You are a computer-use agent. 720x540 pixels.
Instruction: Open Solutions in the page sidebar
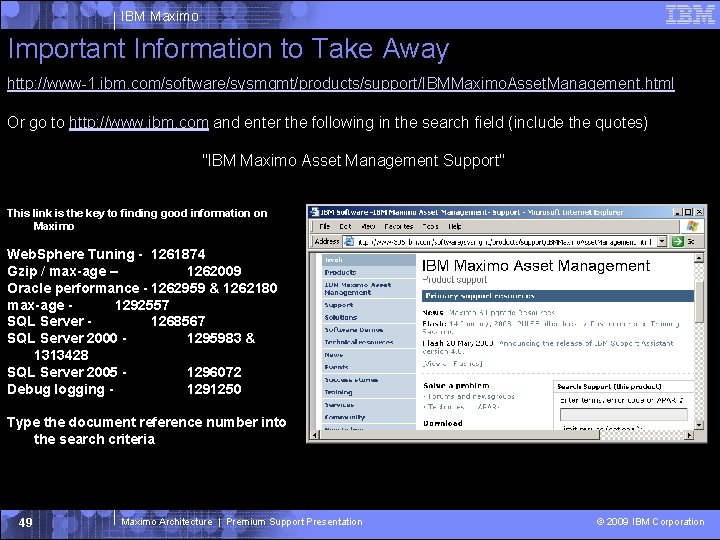tap(341, 317)
